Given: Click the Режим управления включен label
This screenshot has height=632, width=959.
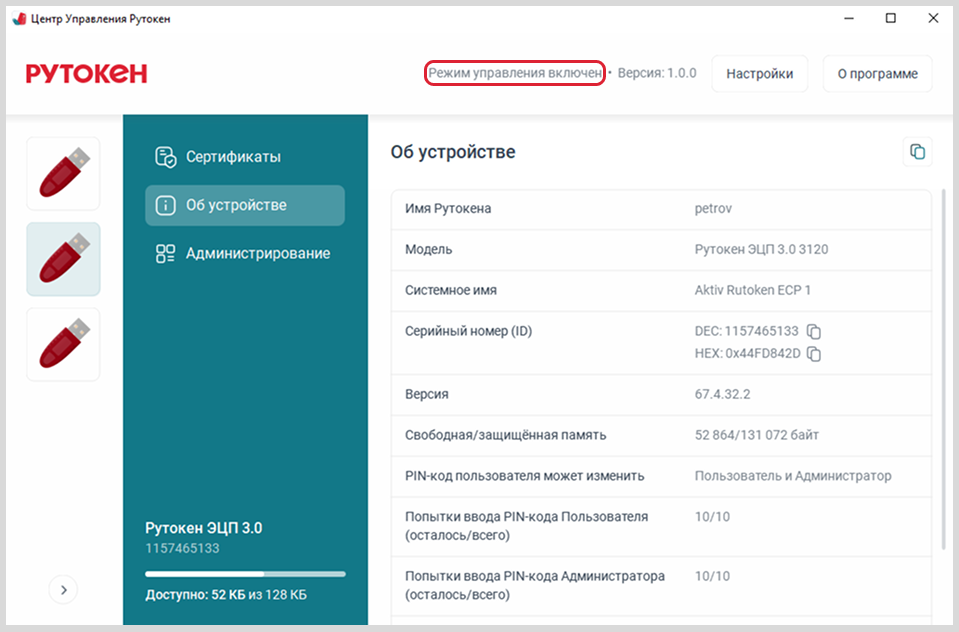Looking at the screenshot, I should [515, 73].
